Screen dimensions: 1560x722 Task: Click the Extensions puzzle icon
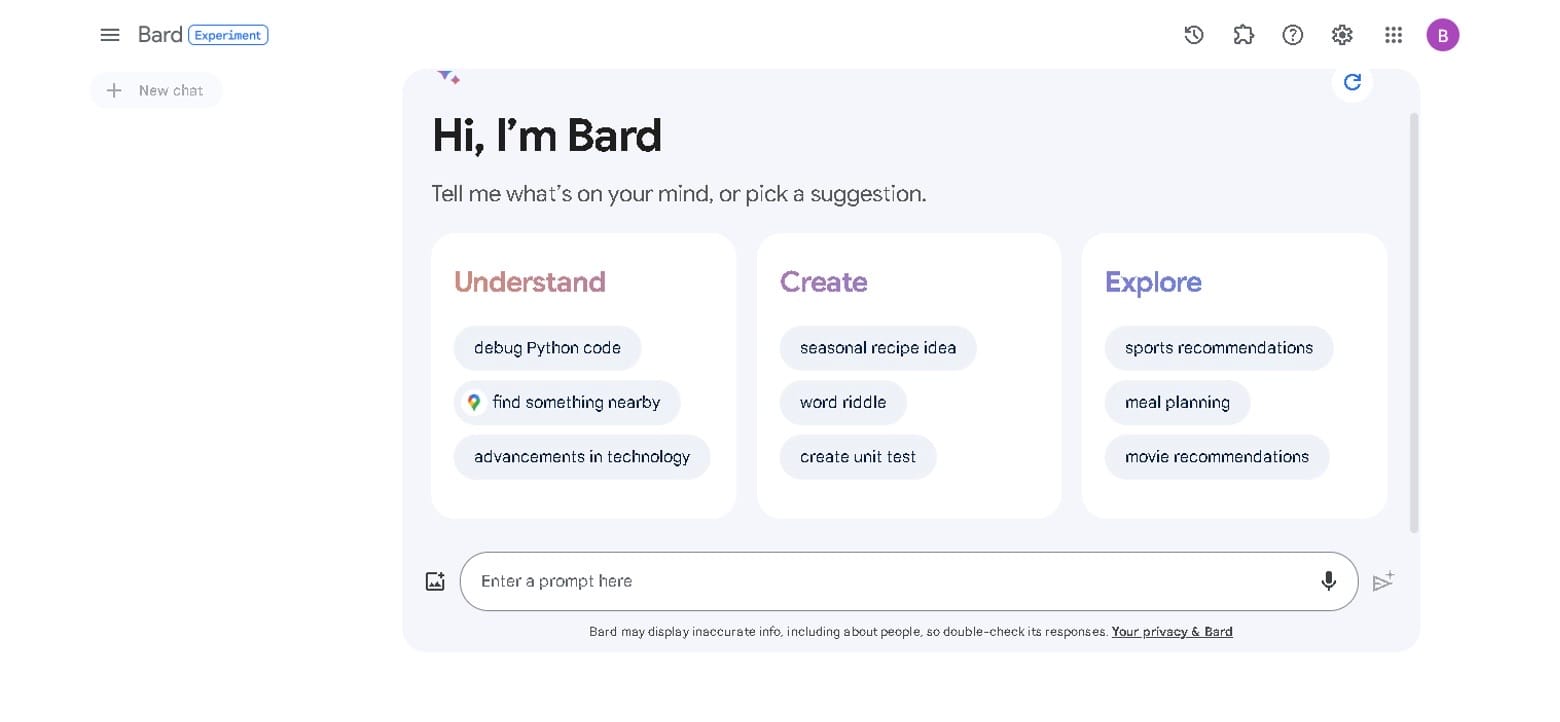1243,34
